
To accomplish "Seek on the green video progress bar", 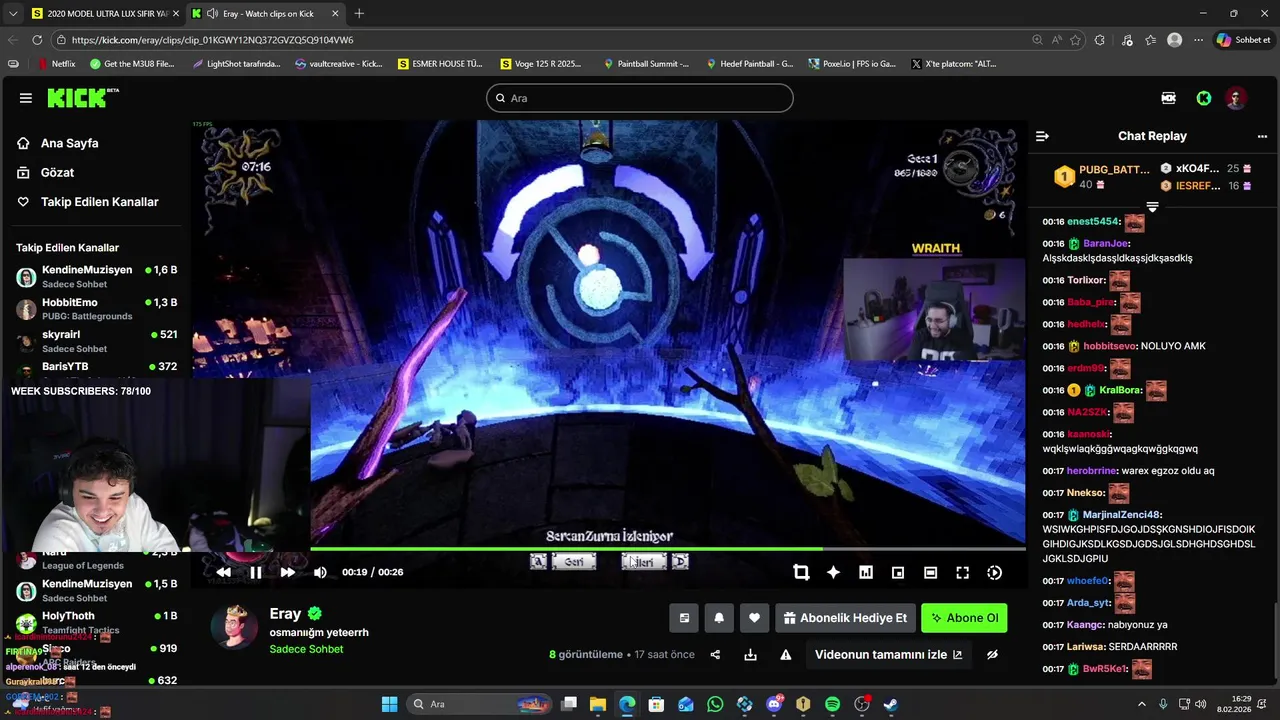I will tap(668, 549).
